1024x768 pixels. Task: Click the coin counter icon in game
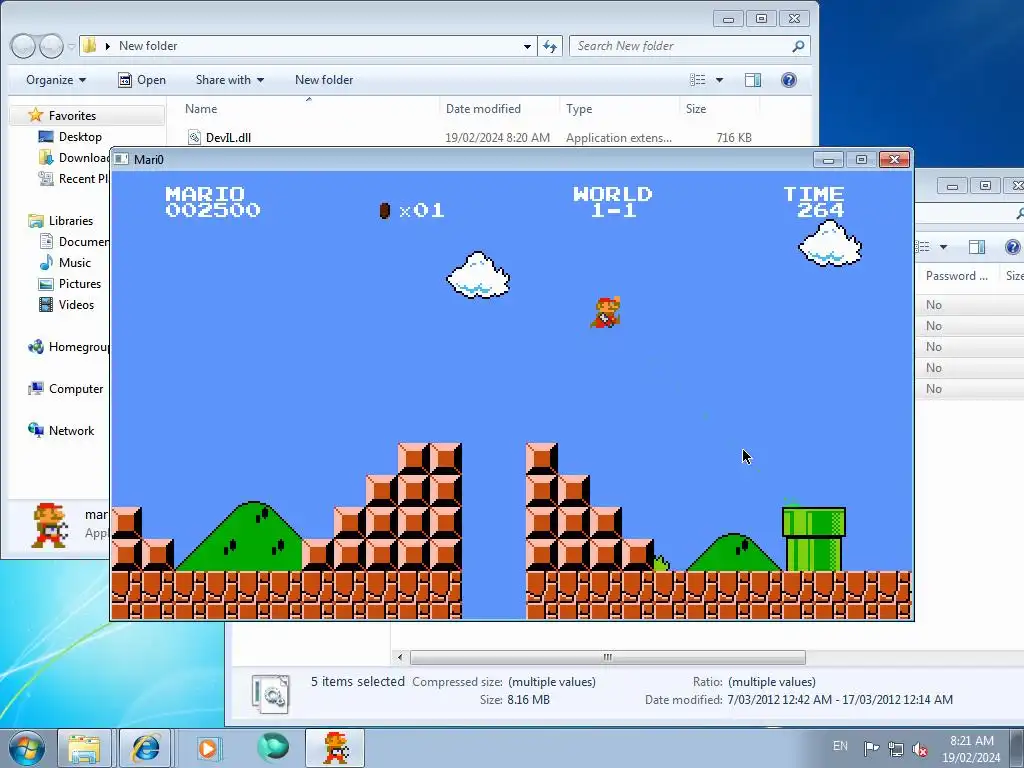click(385, 210)
